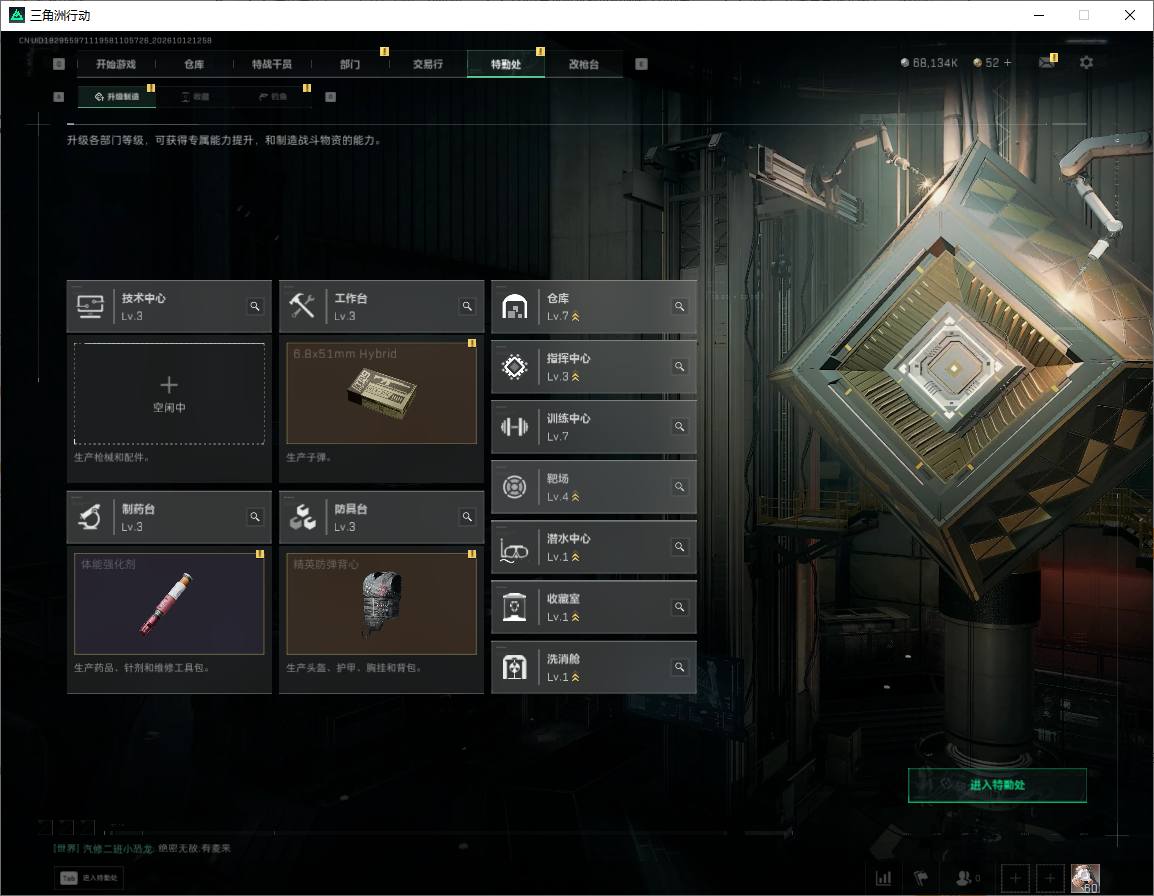
Task: Click the empty 空闲中 production slot
Action: coord(169,393)
